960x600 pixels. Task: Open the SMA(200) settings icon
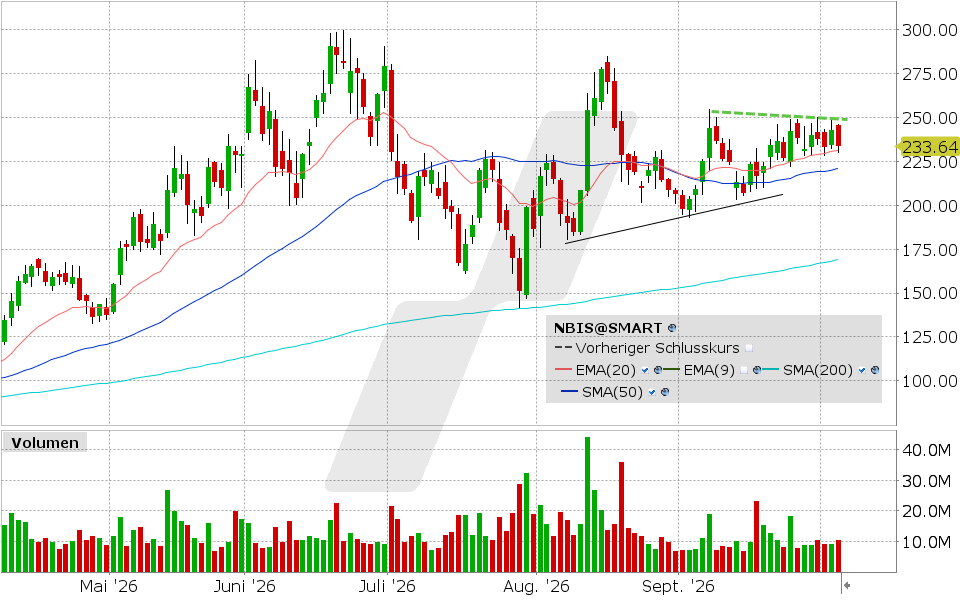coord(875,370)
